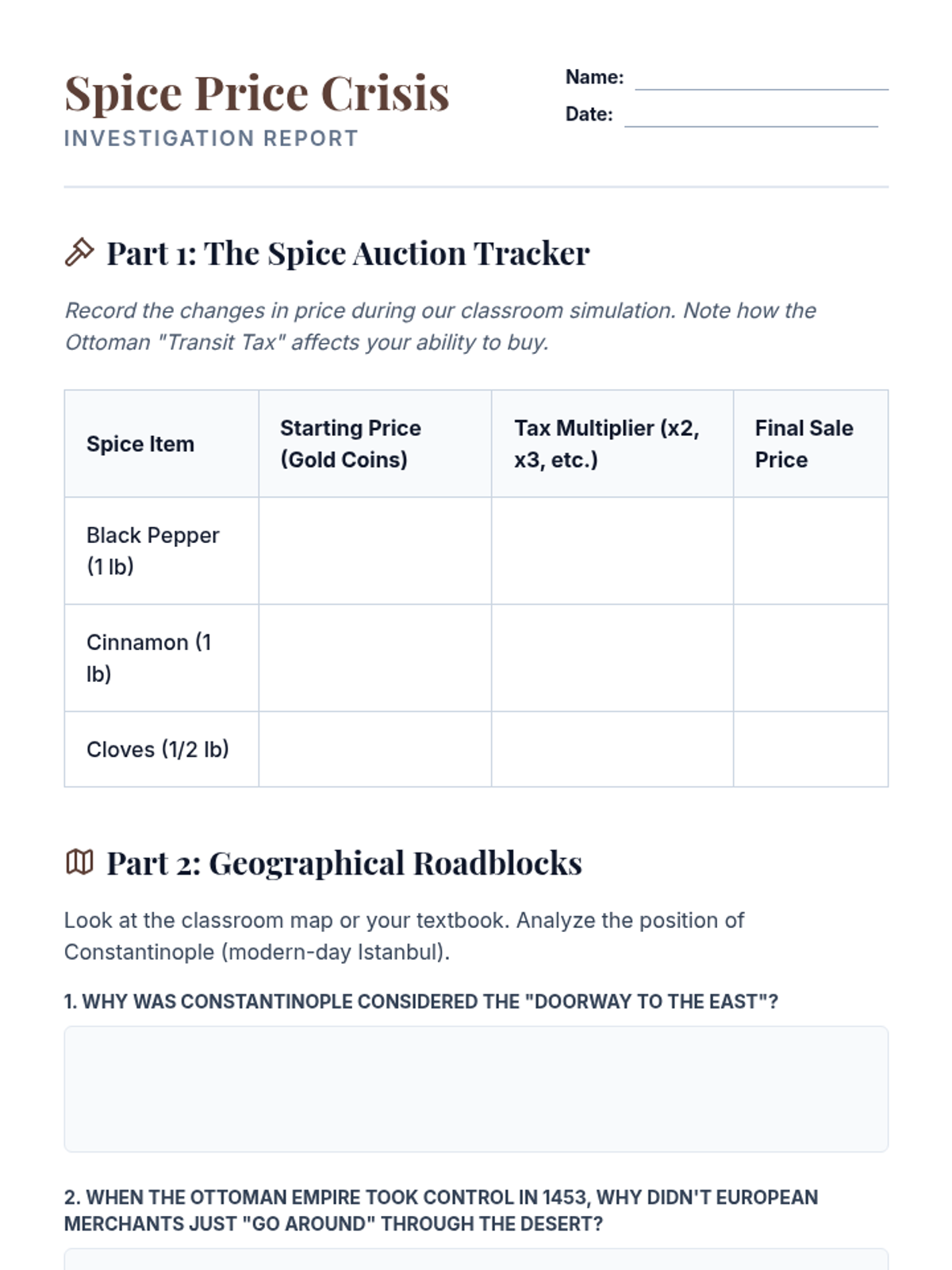This screenshot has height=1270, width=952.
Task: Select Cinnamon Final Sale Price cell
Action: pyautogui.click(x=810, y=658)
